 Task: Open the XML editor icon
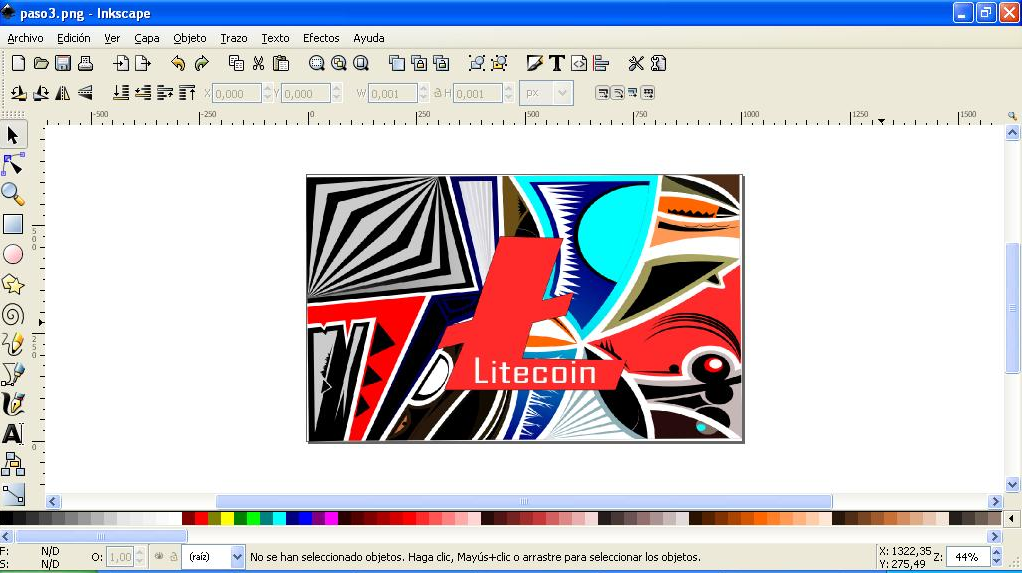(x=579, y=63)
